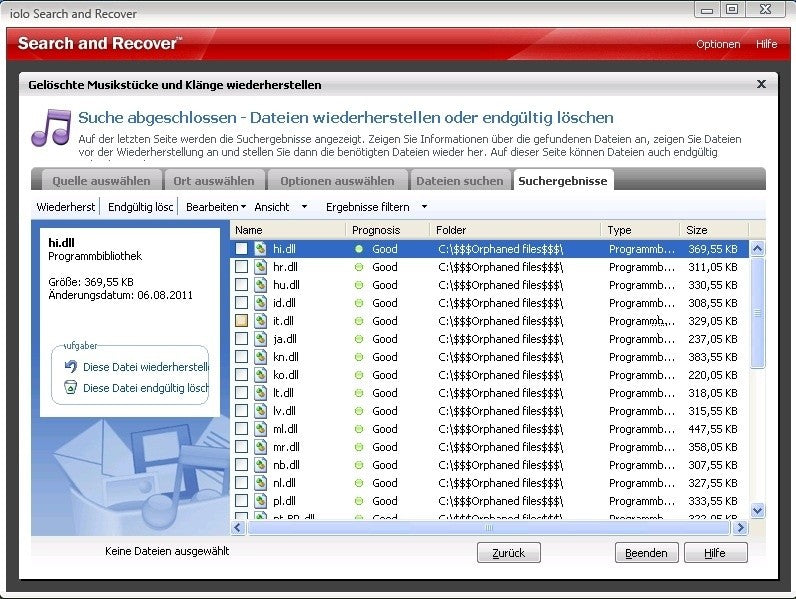Switch to the Quelle auswählen tab

point(101,181)
